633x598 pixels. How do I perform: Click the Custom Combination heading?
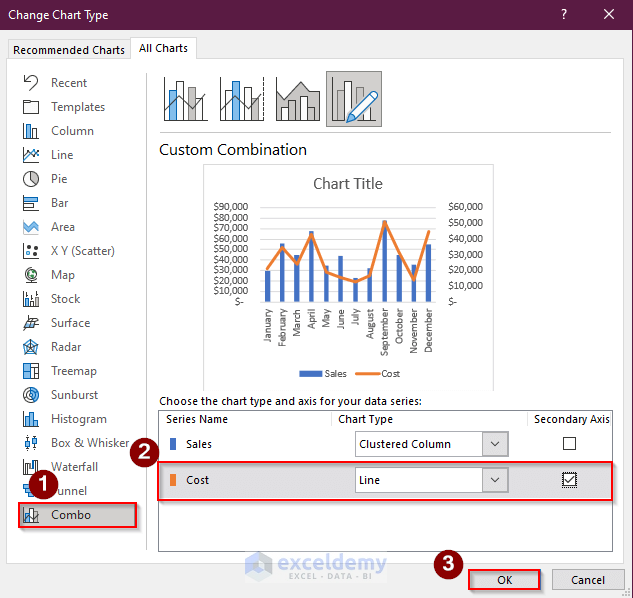[233, 150]
